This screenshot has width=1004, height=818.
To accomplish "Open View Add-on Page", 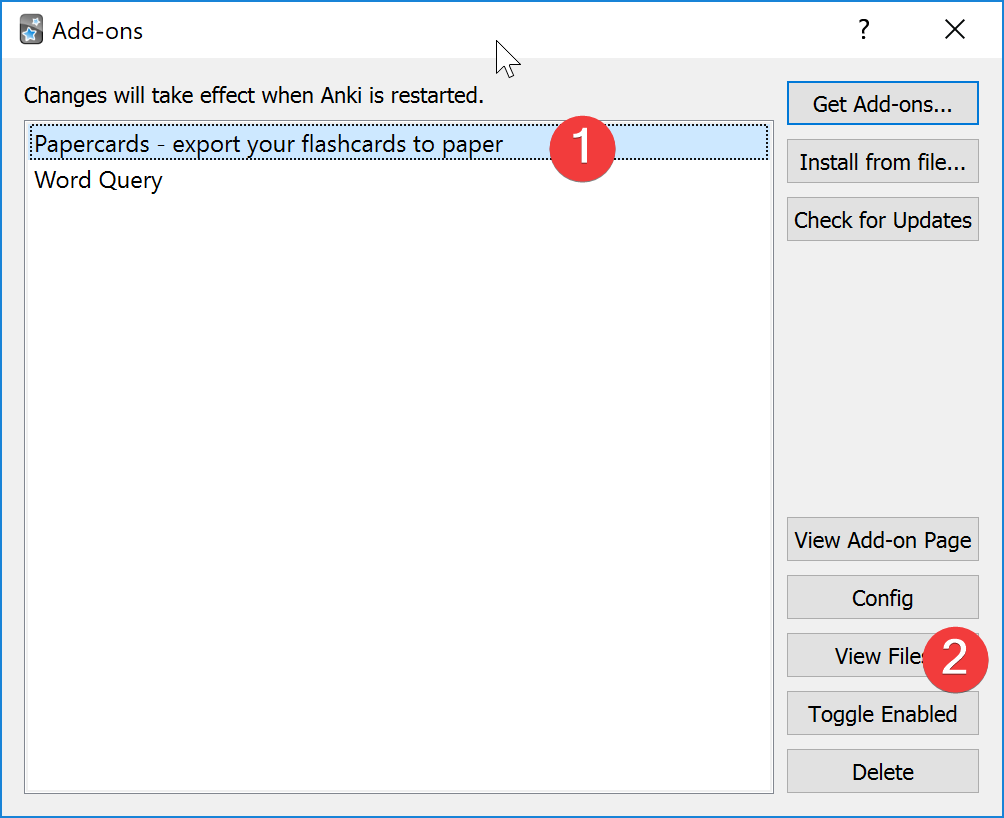I will coord(882,540).
